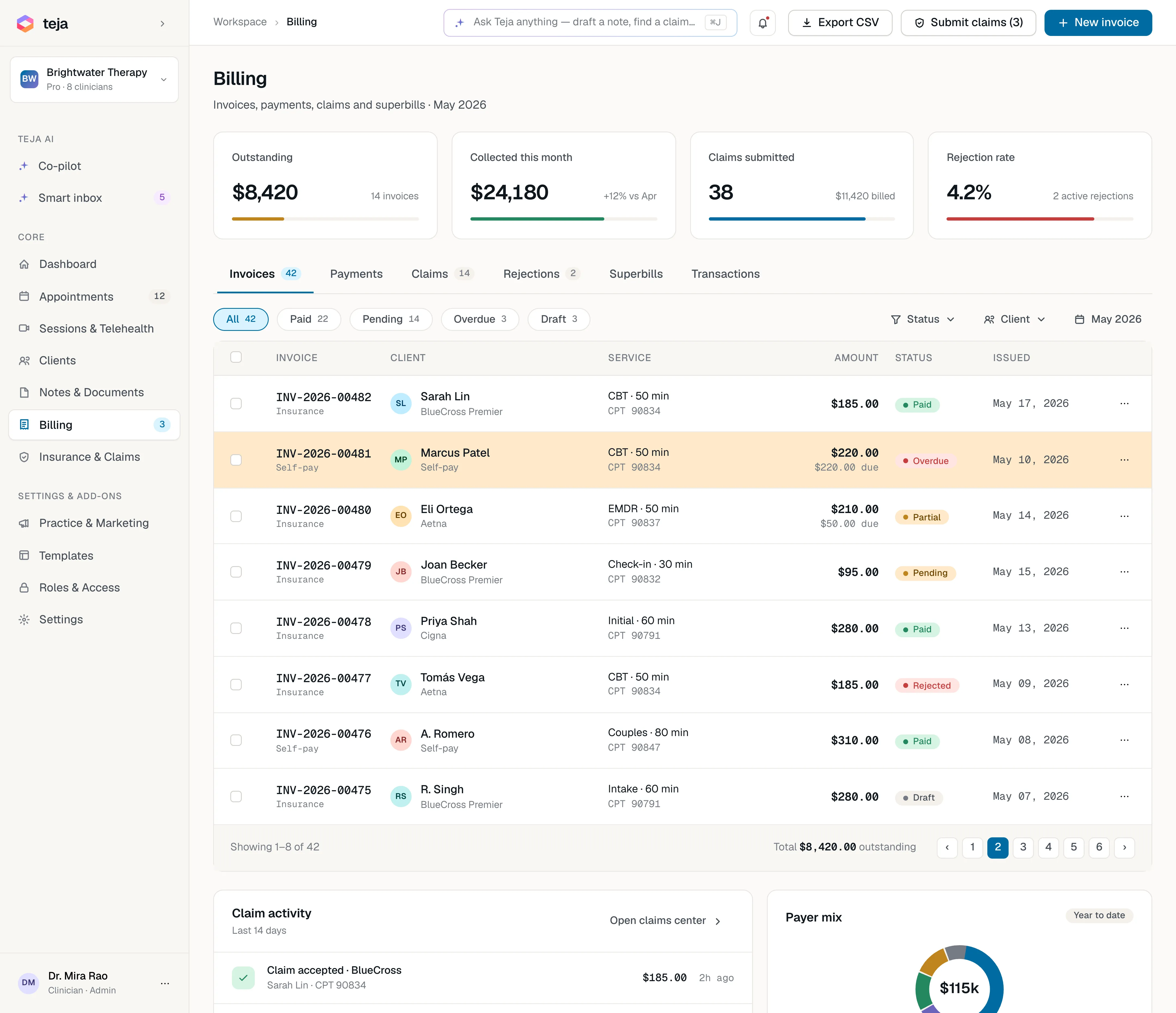1176x1013 pixels.
Task: Switch to the Rejections tab
Action: 541,274
